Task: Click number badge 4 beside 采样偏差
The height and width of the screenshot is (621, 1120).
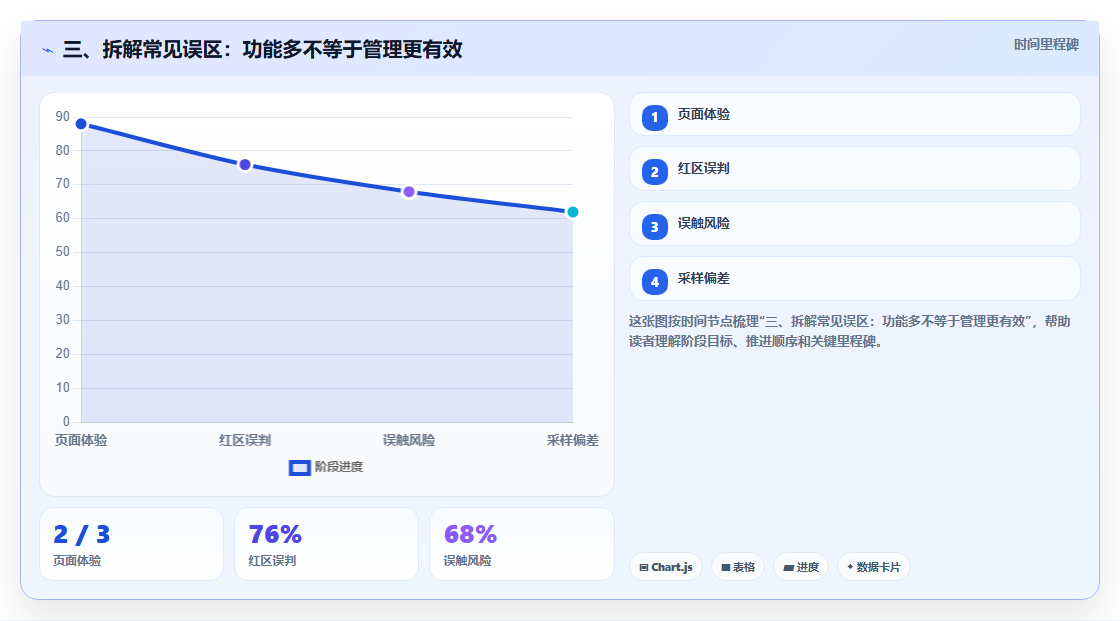Action: coord(654,282)
